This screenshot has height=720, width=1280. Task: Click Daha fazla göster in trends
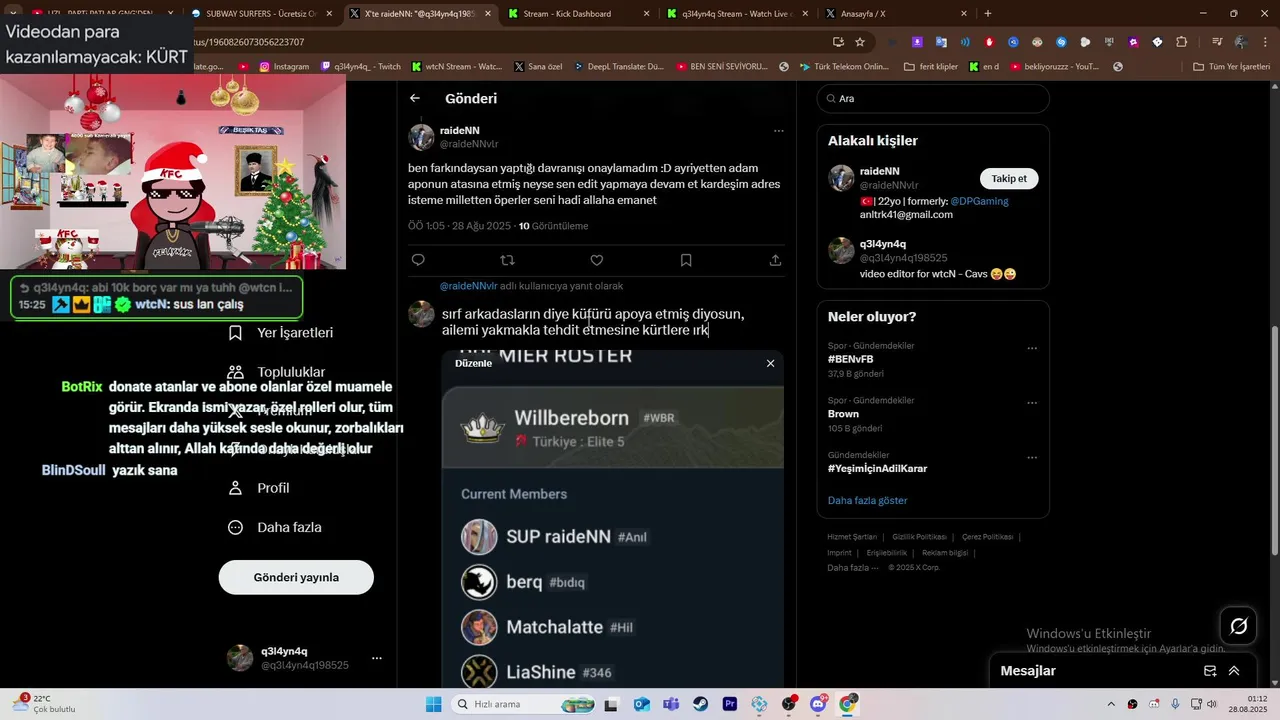pyautogui.click(x=868, y=500)
